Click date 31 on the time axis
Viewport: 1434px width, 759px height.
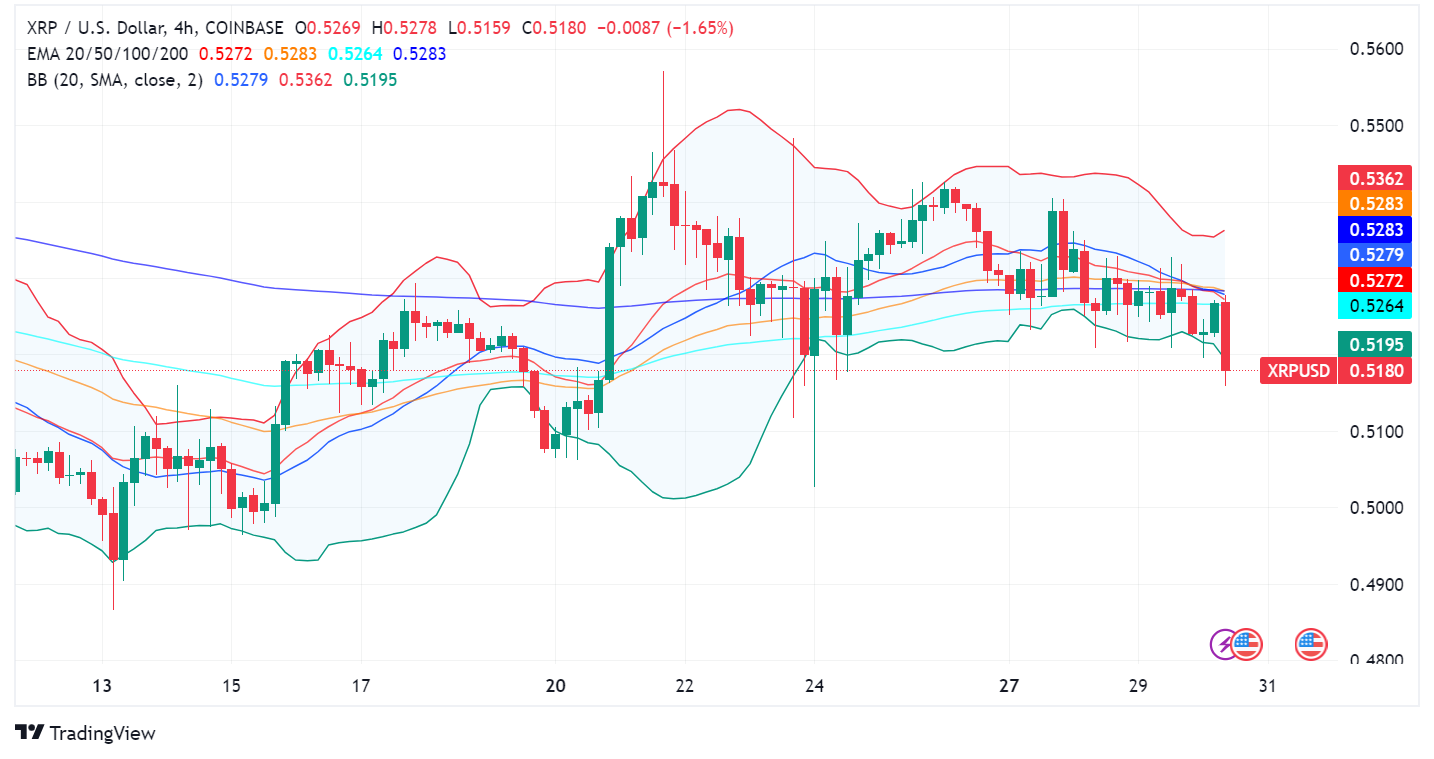(x=1268, y=686)
